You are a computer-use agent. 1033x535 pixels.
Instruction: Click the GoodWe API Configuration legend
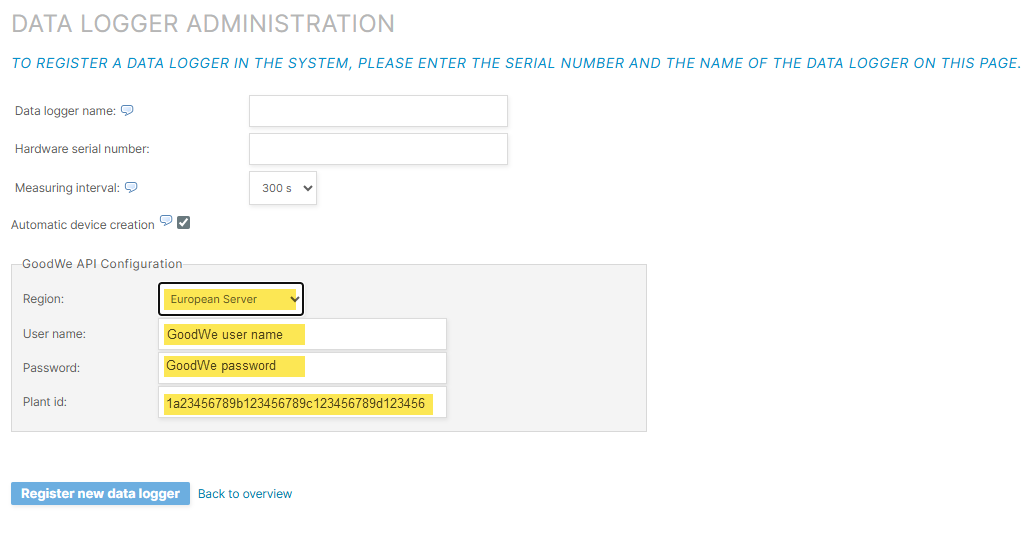tap(102, 264)
